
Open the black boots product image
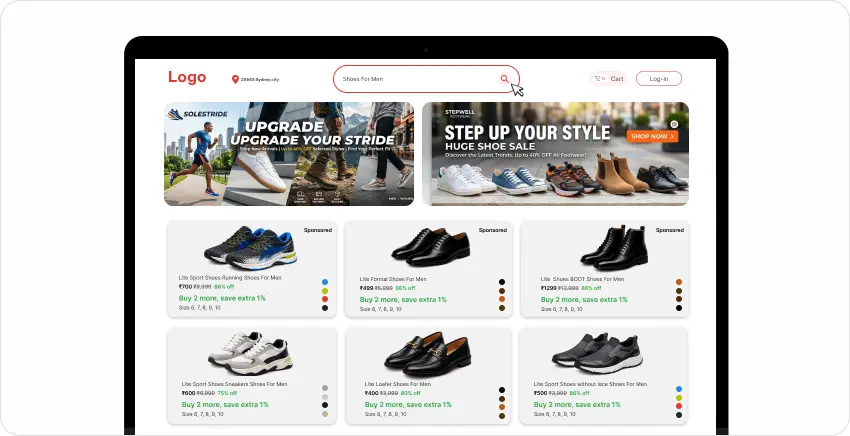(614, 248)
